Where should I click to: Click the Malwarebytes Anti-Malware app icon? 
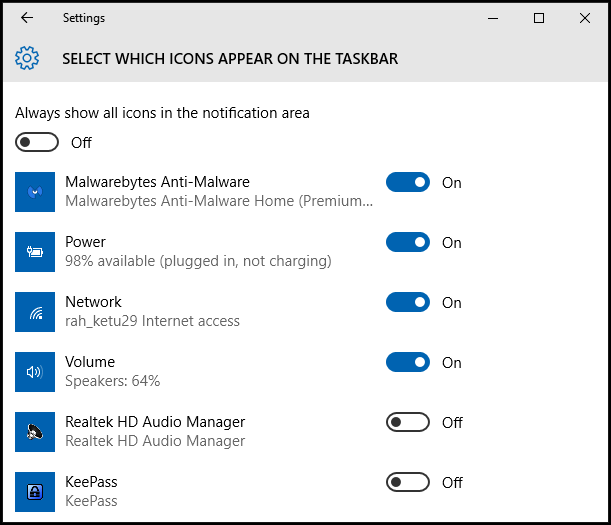click(x=35, y=192)
